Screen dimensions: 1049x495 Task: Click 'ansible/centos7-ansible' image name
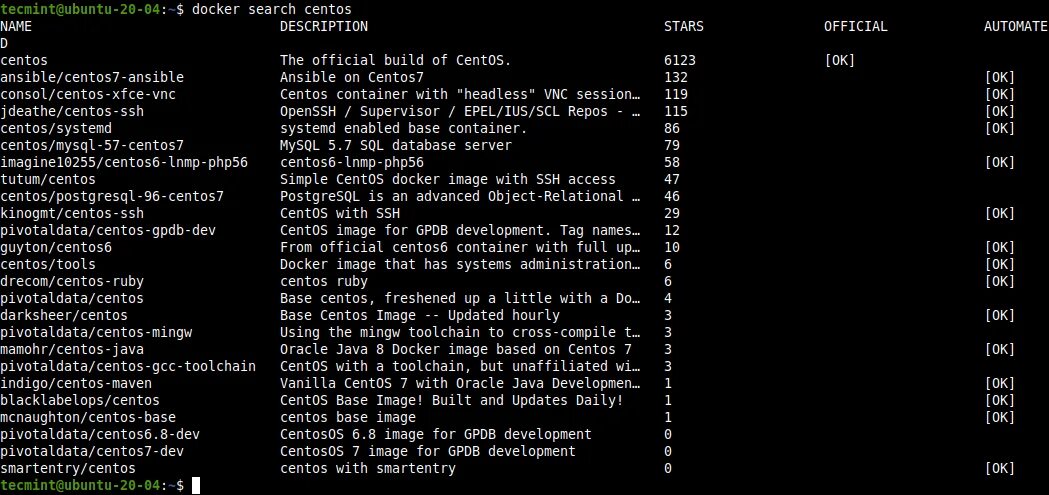[x=92, y=77]
